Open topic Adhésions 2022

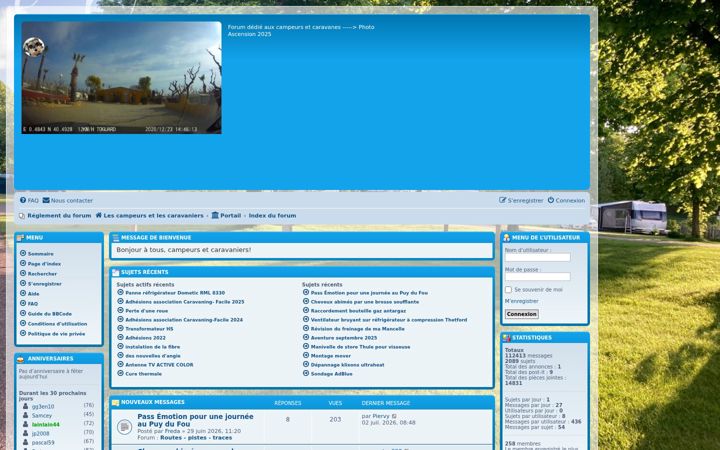[146, 338]
